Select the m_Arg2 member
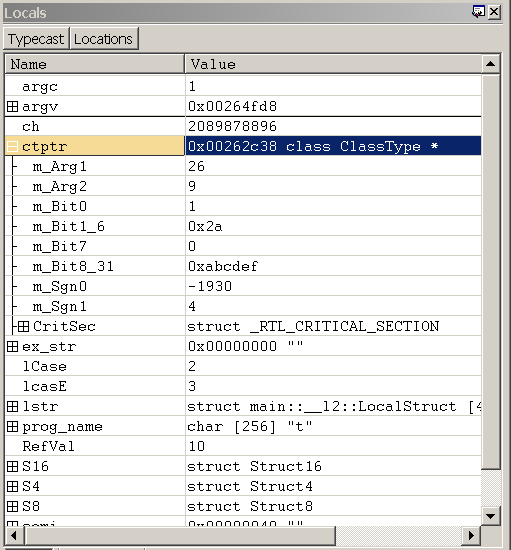This screenshot has width=511, height=550. pos(60,187)
